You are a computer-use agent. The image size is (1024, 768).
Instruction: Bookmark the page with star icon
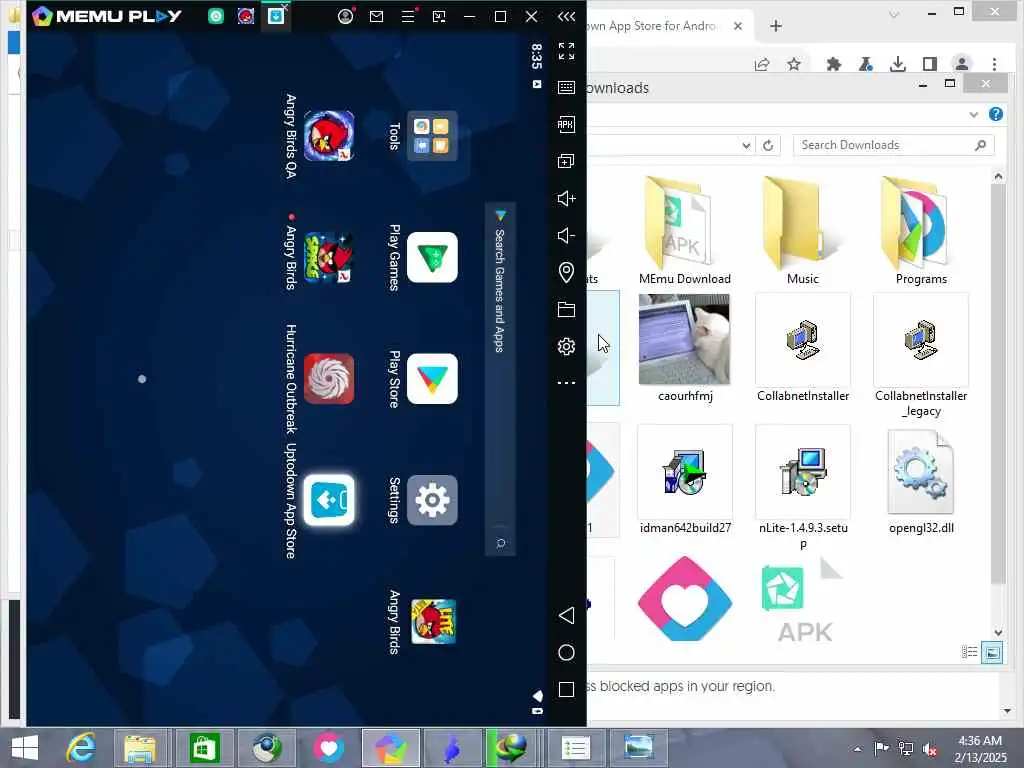tap(794, 64)
